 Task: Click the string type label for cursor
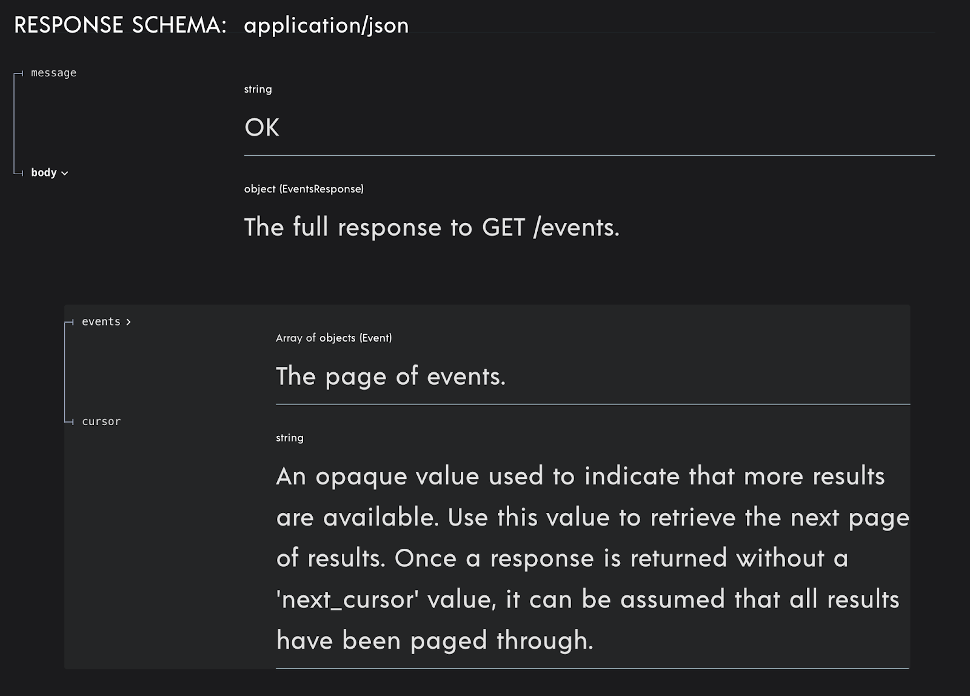pos(290,438)
